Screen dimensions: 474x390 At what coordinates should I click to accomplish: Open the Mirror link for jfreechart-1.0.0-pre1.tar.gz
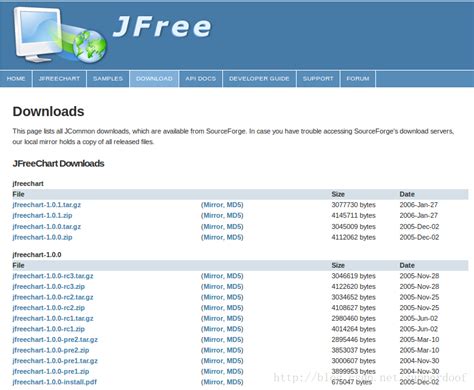point(213,361)
